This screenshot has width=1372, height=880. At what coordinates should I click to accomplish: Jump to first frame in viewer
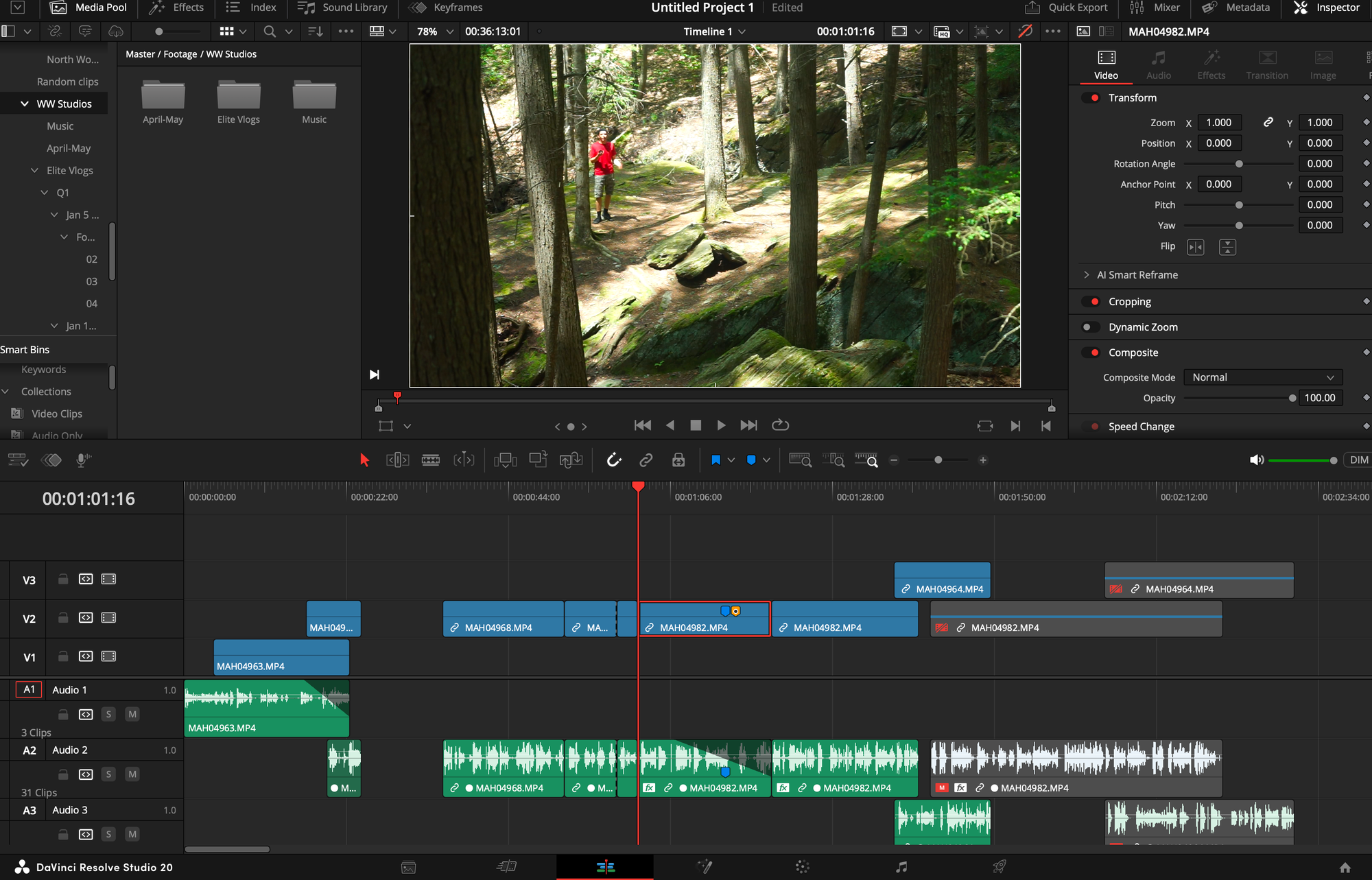point(643,425)
